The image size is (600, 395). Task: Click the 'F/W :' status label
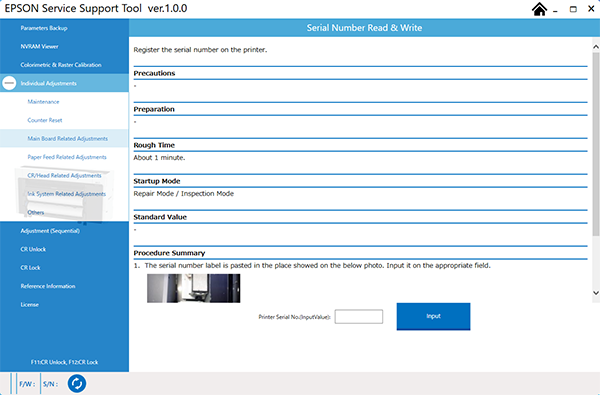27,384
